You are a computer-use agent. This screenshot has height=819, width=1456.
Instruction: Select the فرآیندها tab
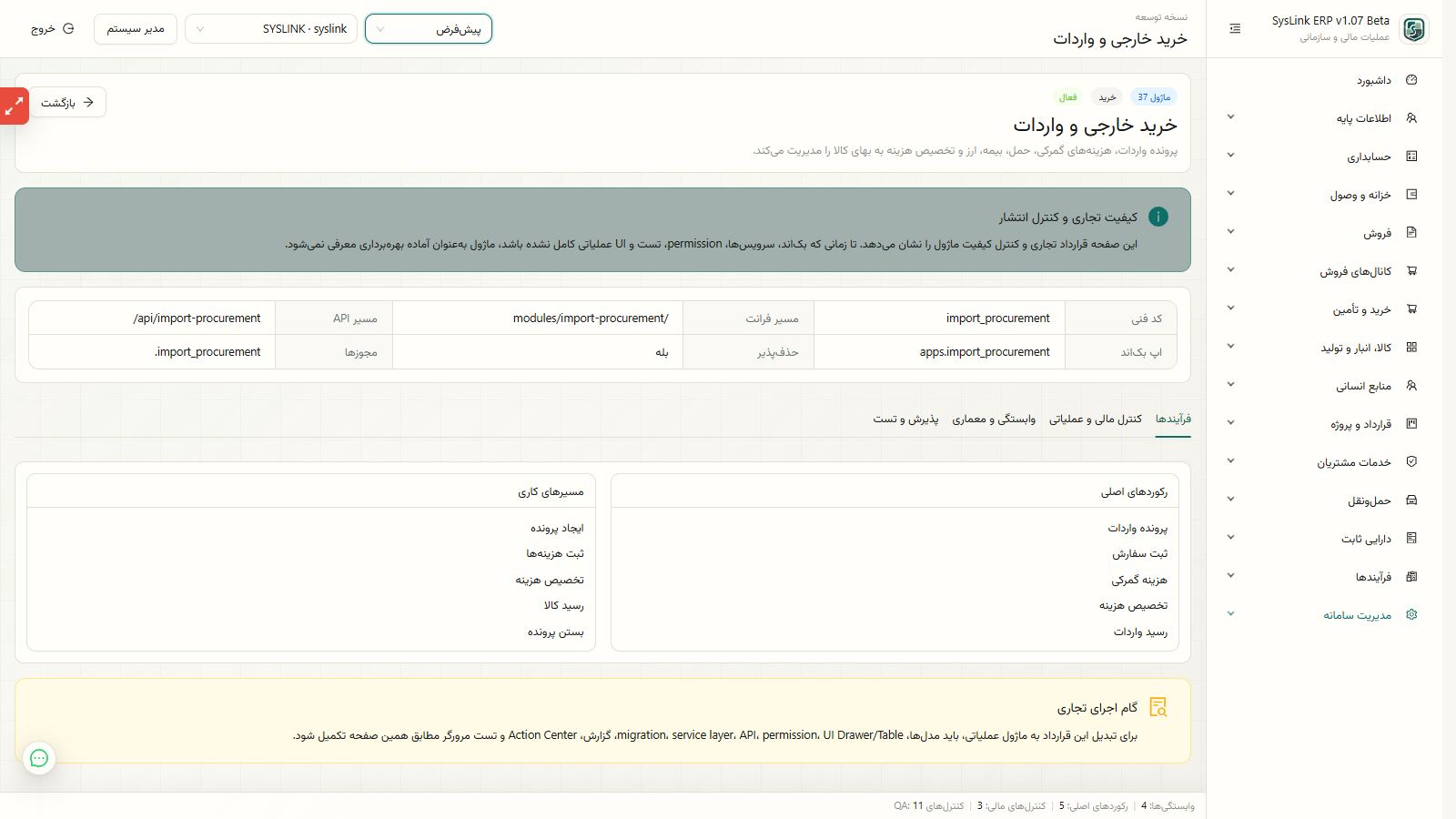click(1173, 419)
